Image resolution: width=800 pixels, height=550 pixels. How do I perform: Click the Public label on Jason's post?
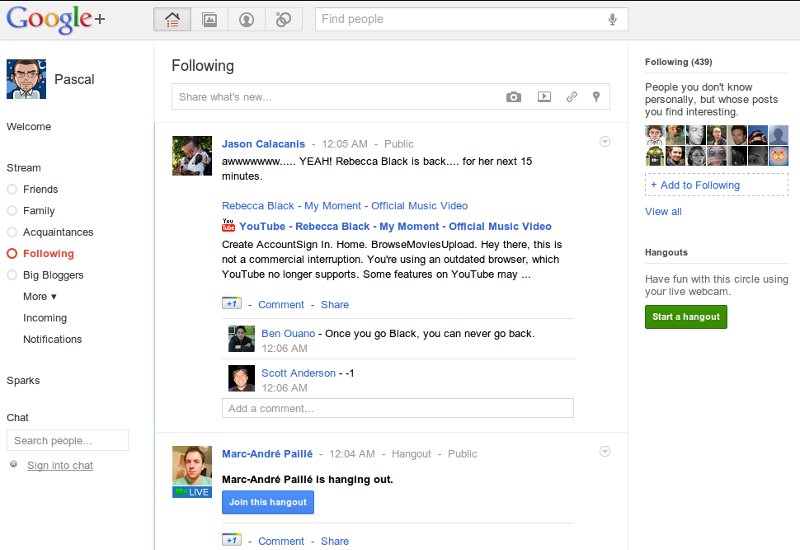[398, 144]
